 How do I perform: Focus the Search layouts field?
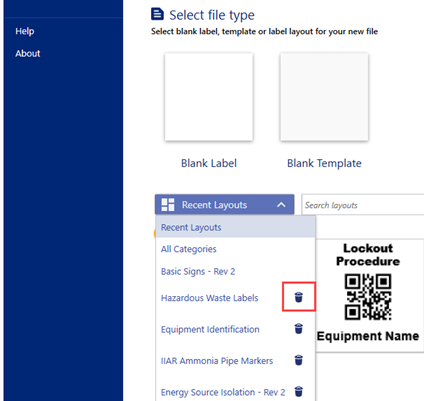point(363,205)
